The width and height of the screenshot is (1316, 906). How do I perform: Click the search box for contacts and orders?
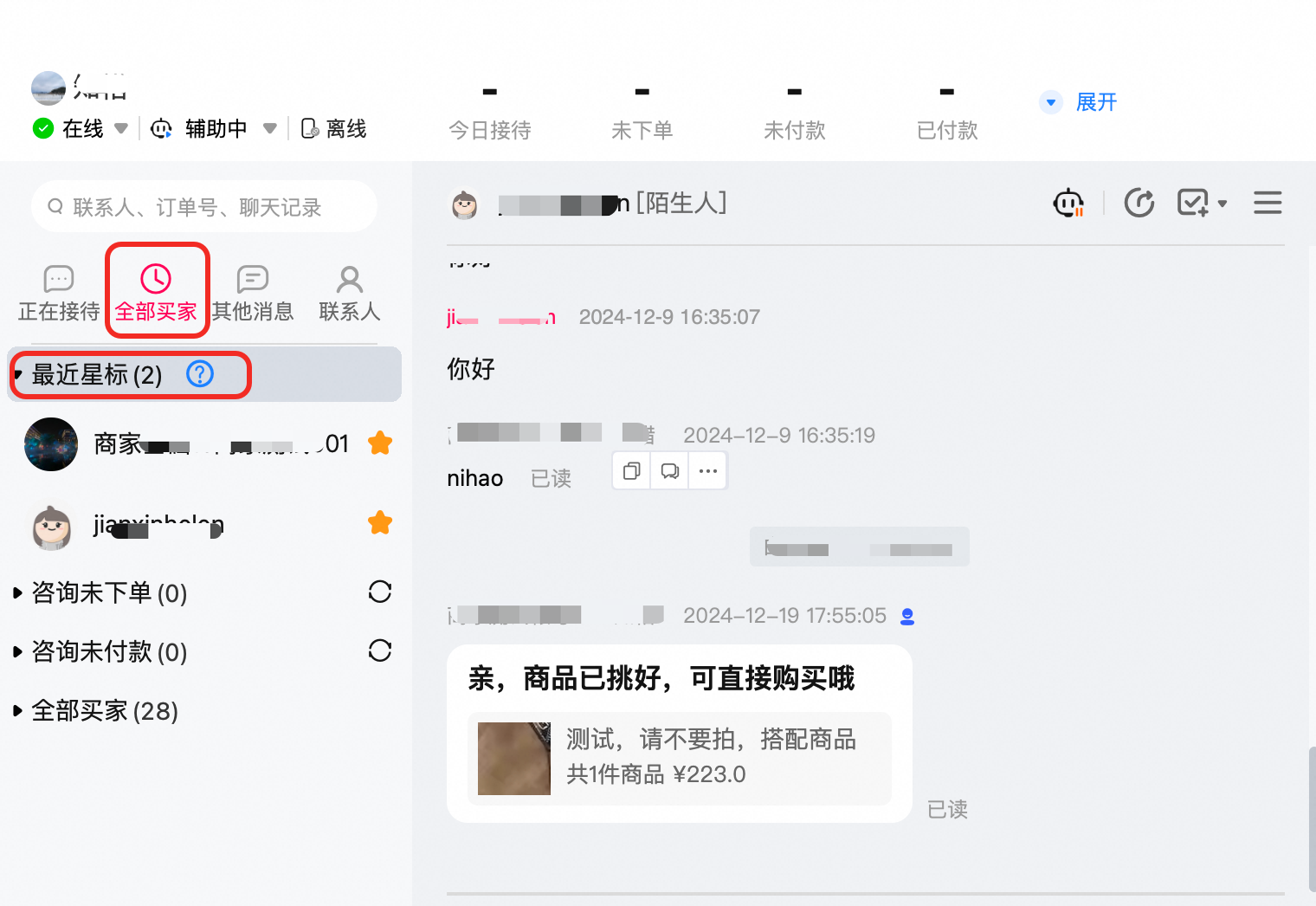coord(204,206)
